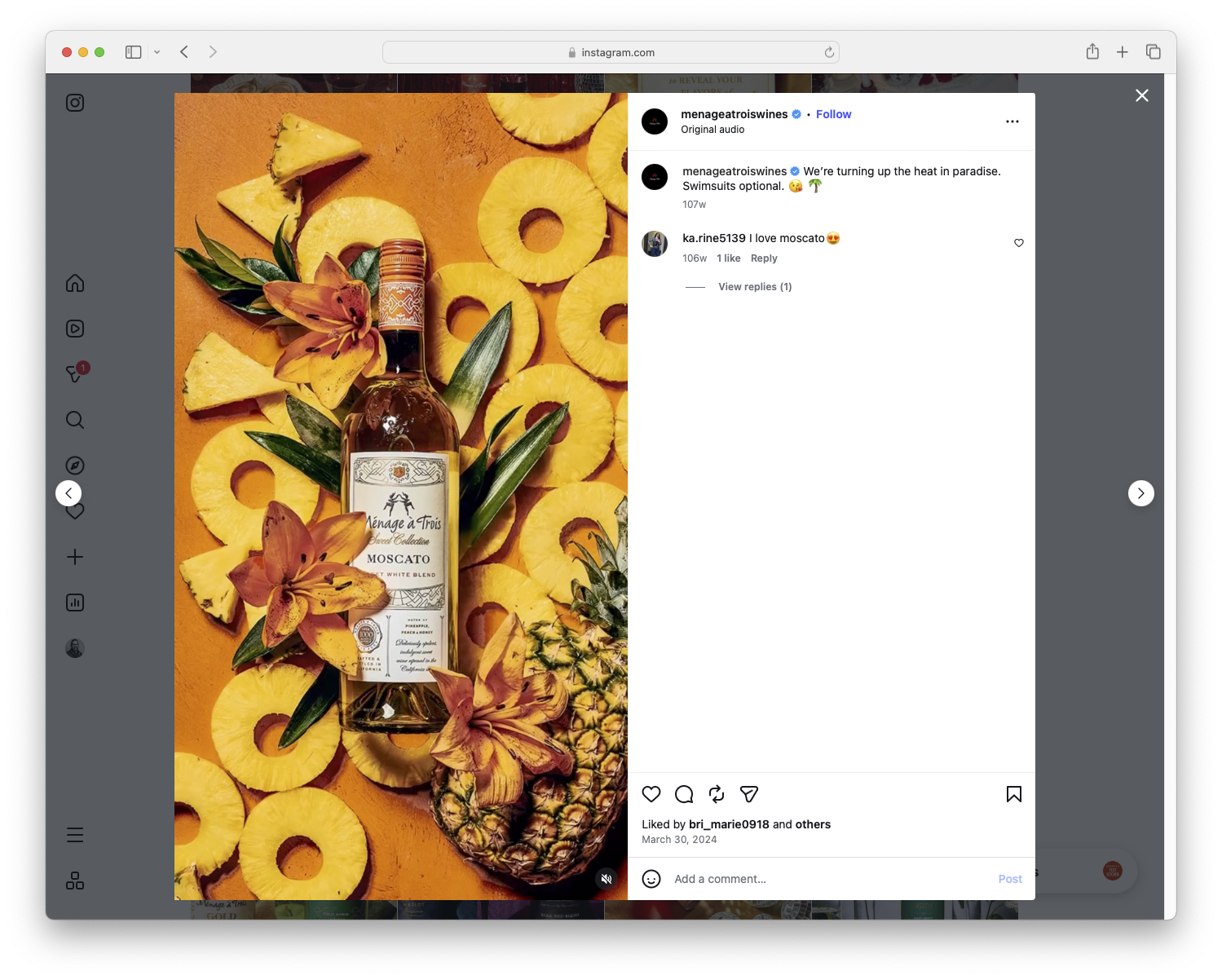Show Safari tab overview
The width and height of the screenshot is (1222, 980).
(1153, 52)
